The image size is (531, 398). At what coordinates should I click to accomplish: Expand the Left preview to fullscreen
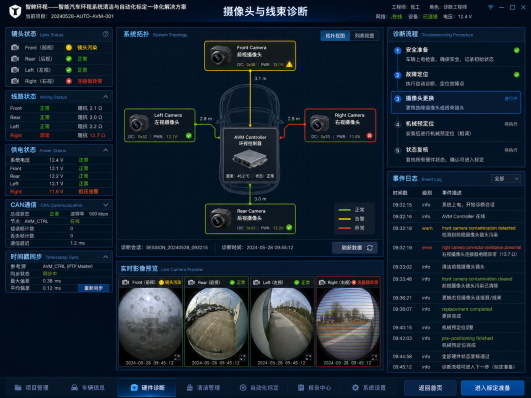click(308, 357)
